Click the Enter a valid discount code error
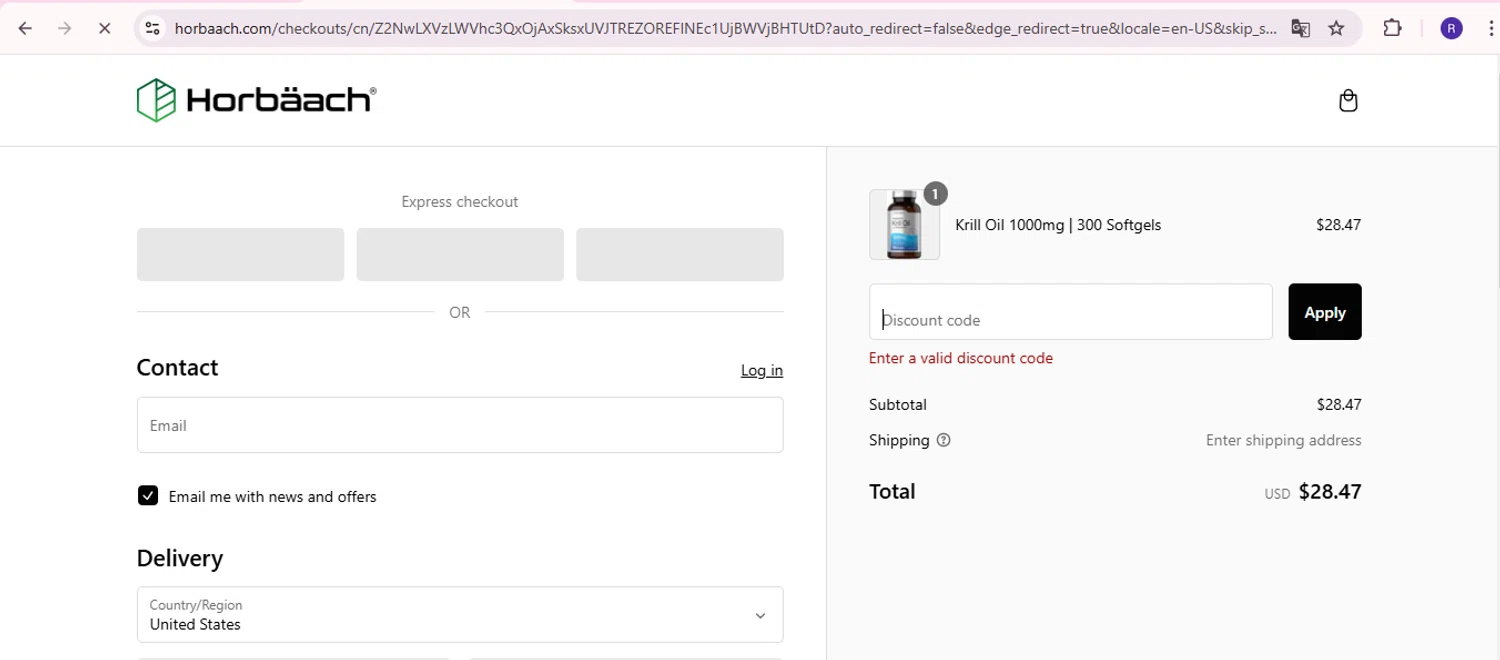Image resolution: width=1500 pixels, height=660 pixels. pos(961,358)
